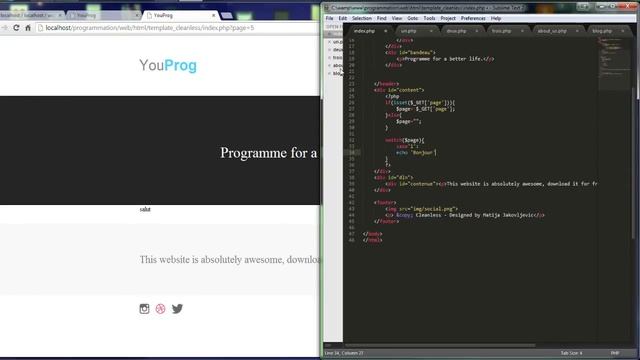Close the localhost browser tab
This screenshot has width=640, height=360.
point(60,16)
